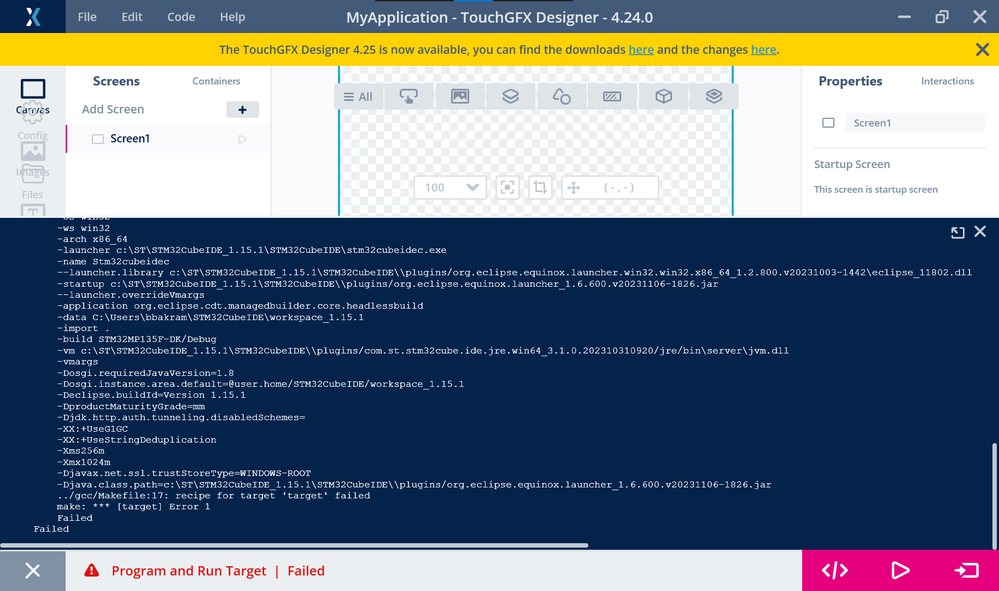Open the Images widget category icon
The height and width of the screenshot is (591, 999).
(x=459, y=97)
